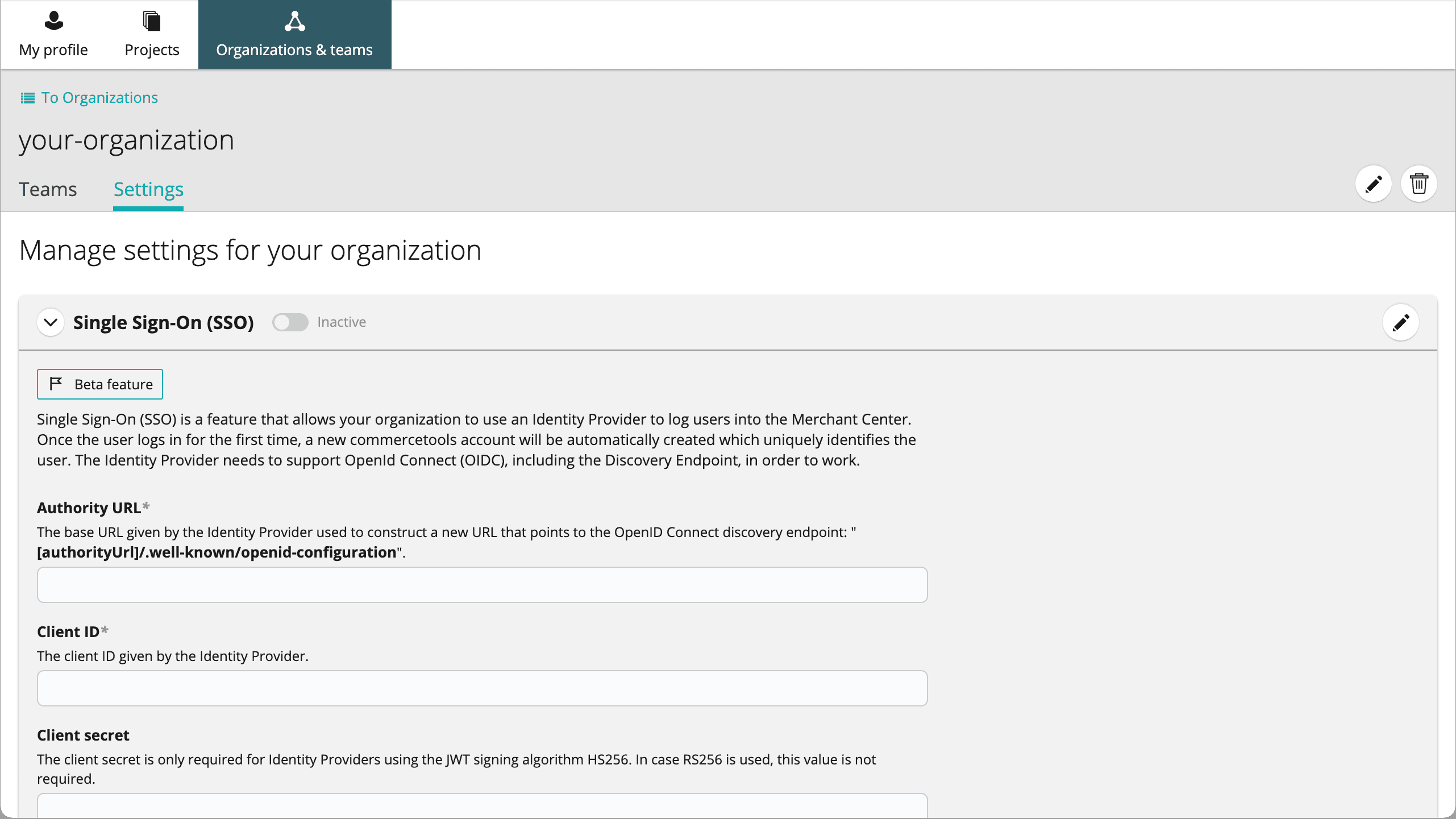Click the delete organization trash icon

click(x=1418, y=184)
